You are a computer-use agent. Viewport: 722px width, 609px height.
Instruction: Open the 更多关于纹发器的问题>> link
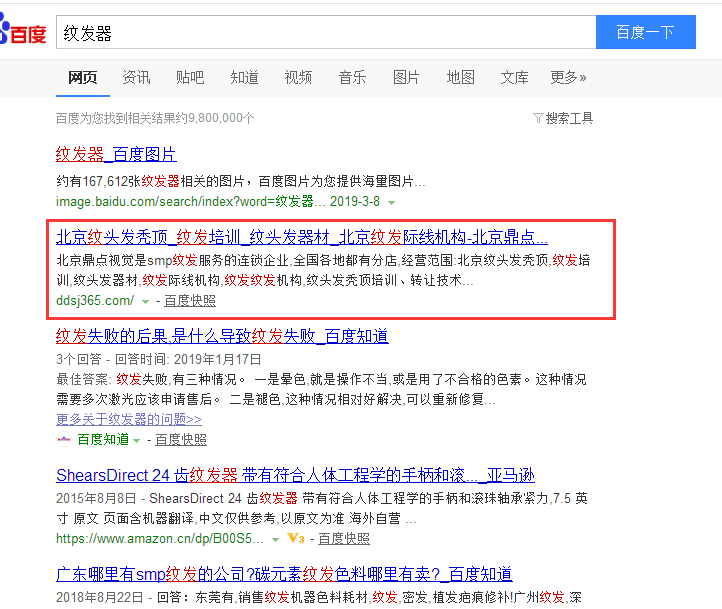(x=129, y=419)
